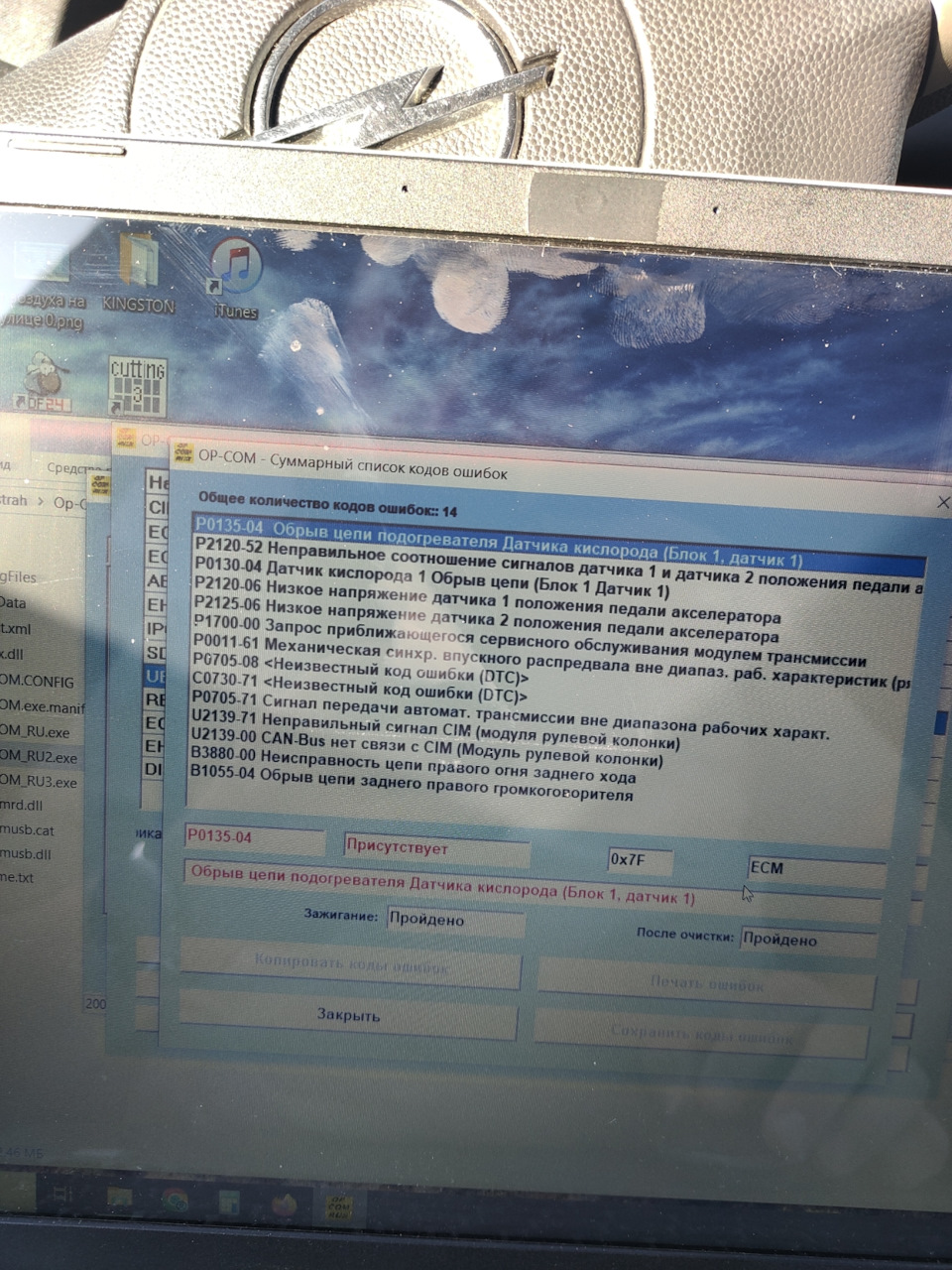
Task: Click the Присутствует status field
Action: pyautogui.click(x=435, y=851)
